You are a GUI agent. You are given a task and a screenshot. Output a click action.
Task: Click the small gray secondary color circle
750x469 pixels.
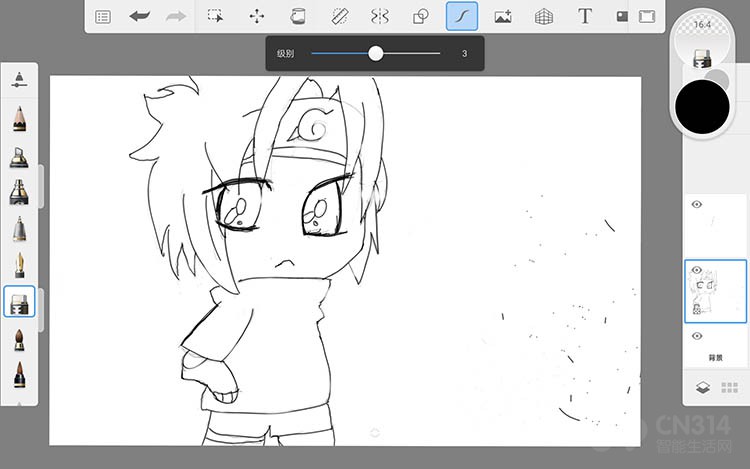[718, 78]
